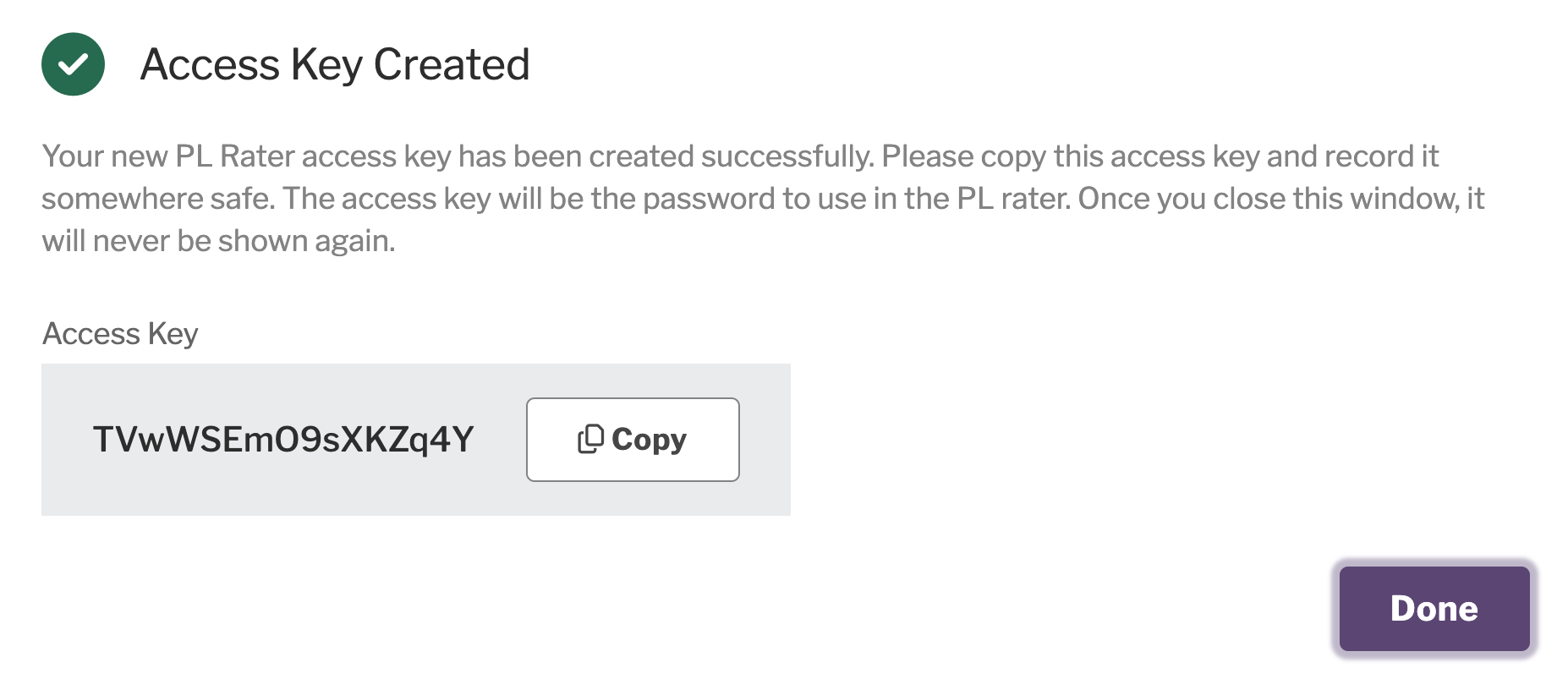1568x690 pixels.
Task: Click the Access Key field label
Action: tap(120, 334)
